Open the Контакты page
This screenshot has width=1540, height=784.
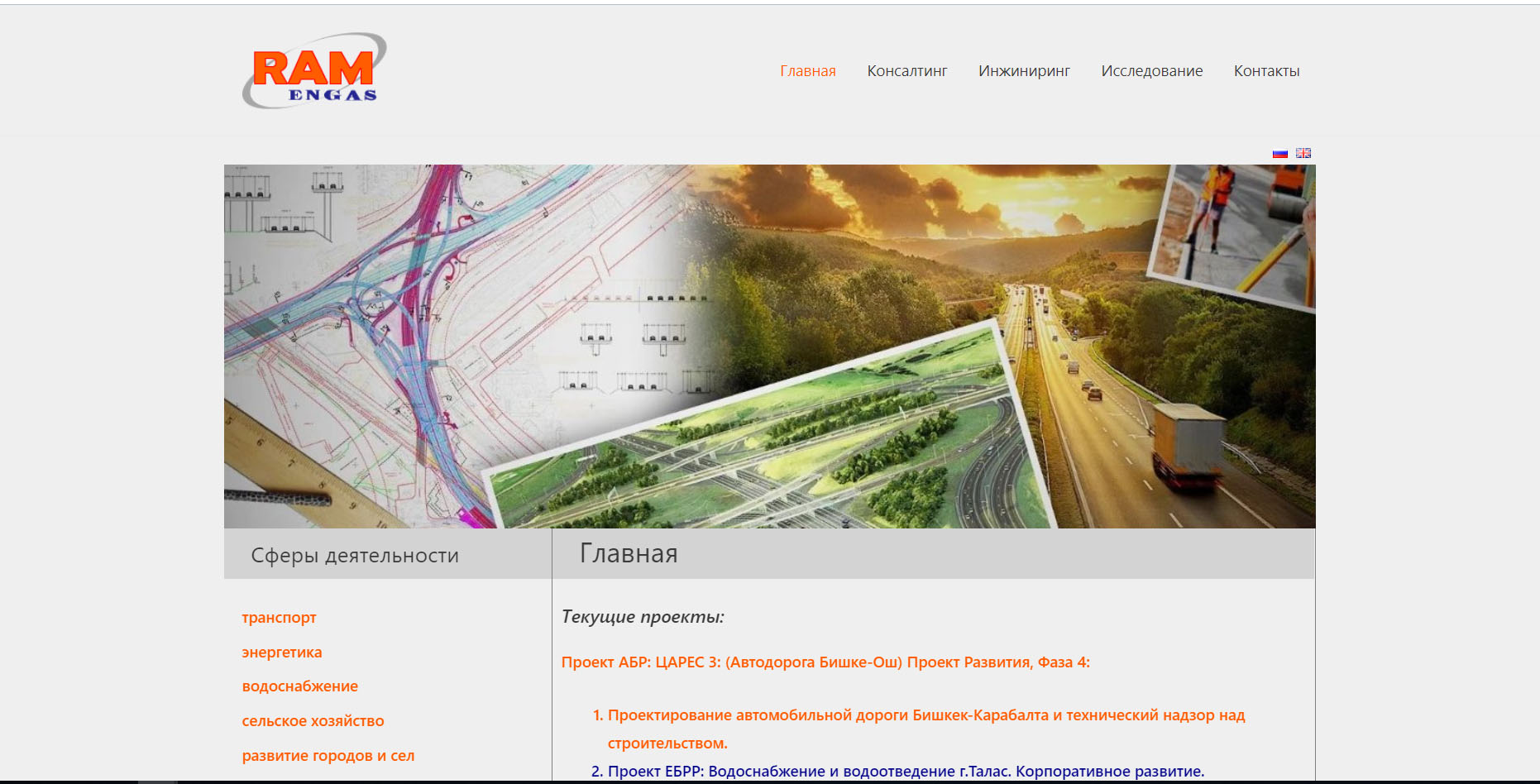pos(1266,71)
